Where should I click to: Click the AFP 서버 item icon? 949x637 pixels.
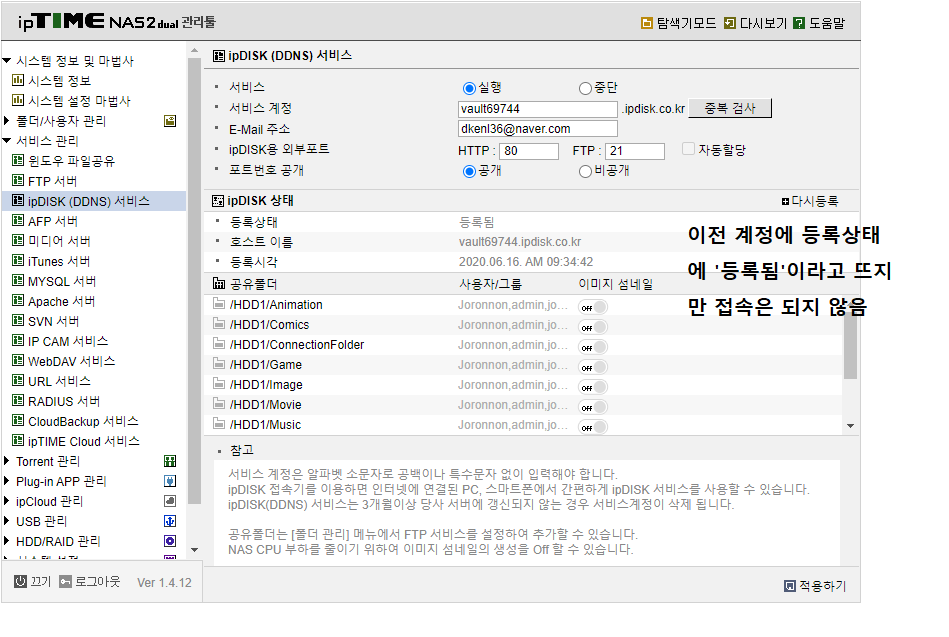click(x=18, y=220)
